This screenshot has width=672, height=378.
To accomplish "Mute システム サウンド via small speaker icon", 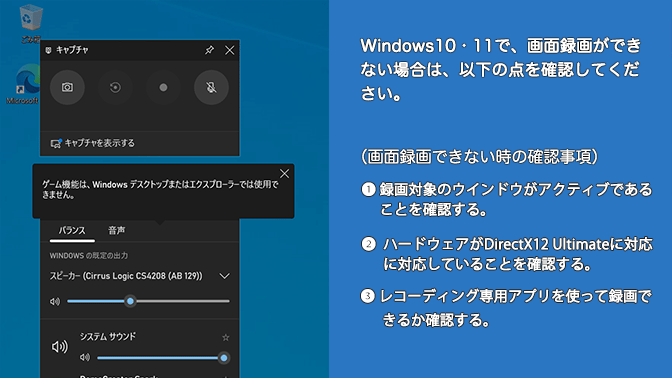I will pos(85,357).
